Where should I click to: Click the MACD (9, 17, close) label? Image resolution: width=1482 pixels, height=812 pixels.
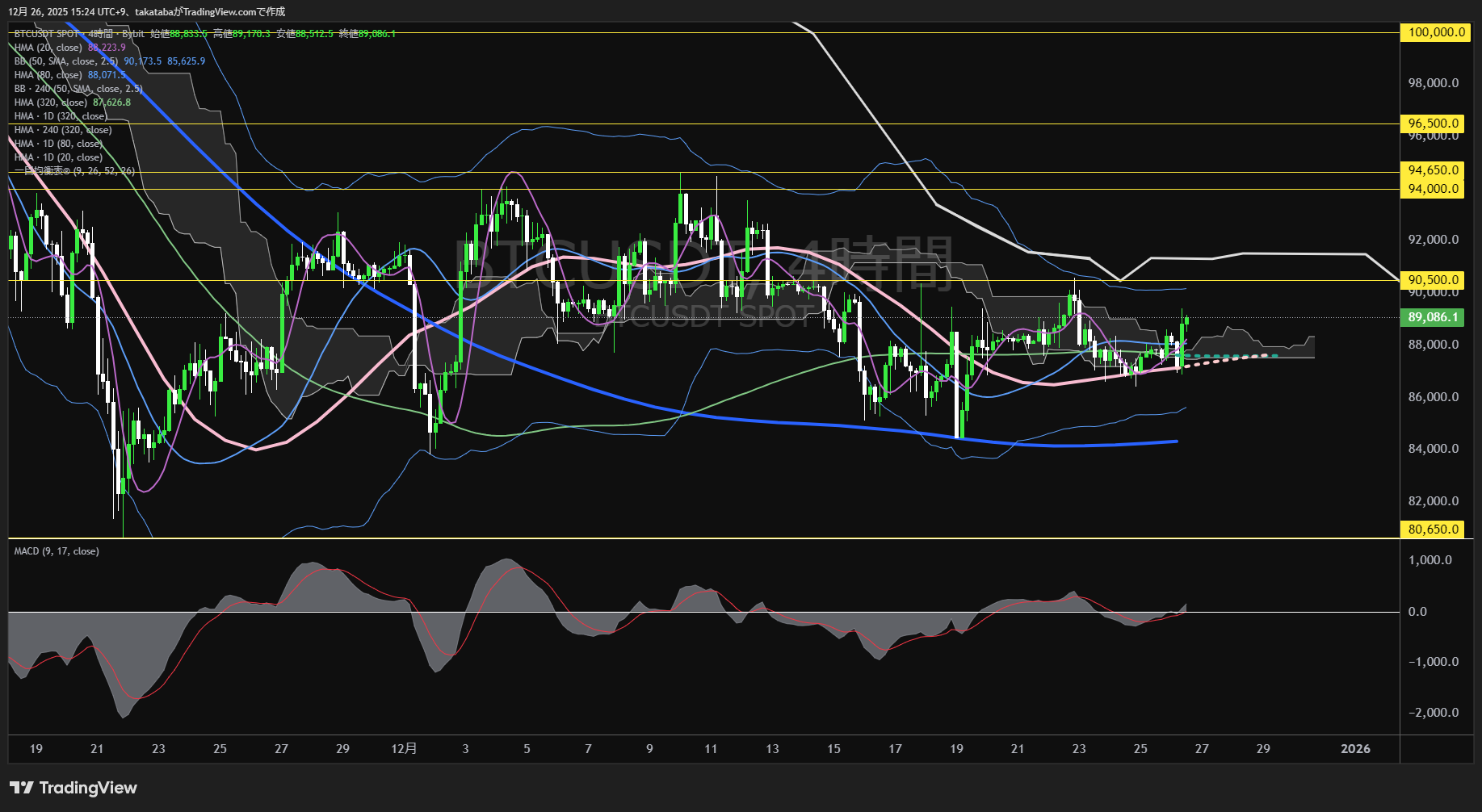point(57,551)
